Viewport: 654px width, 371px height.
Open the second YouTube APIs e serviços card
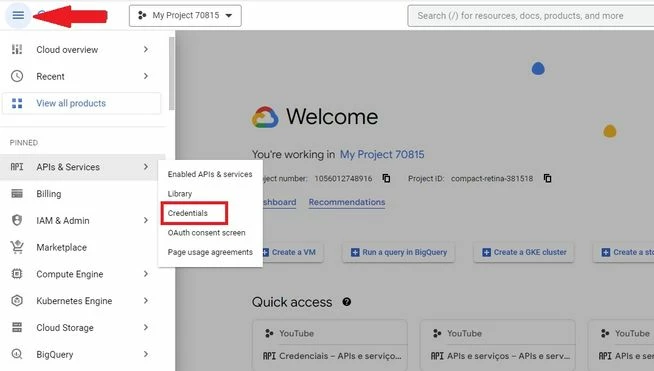click(498, 345)
